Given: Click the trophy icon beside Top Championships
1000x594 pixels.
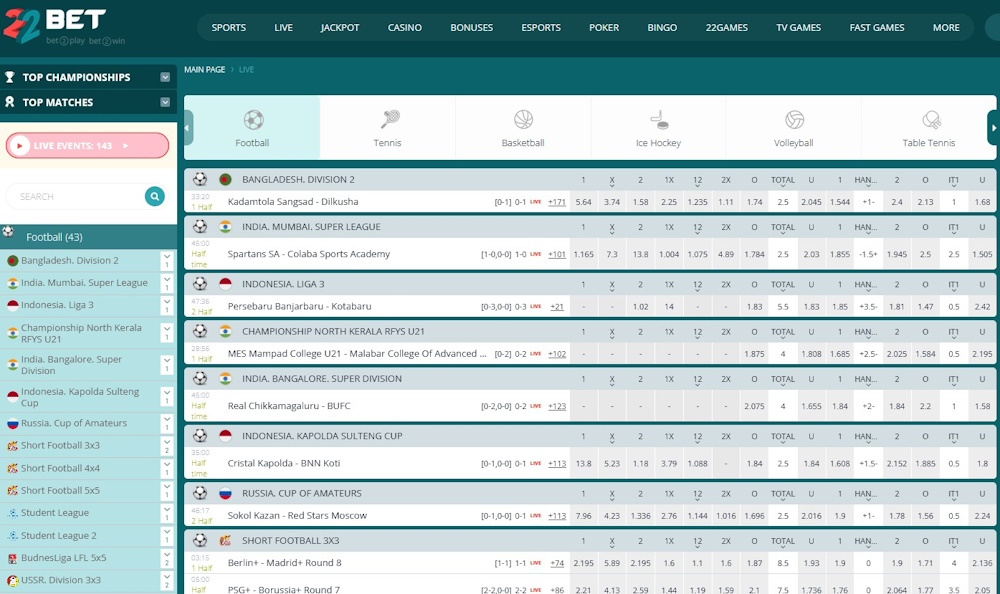Looking at the screenshot, I should [10, 77].
